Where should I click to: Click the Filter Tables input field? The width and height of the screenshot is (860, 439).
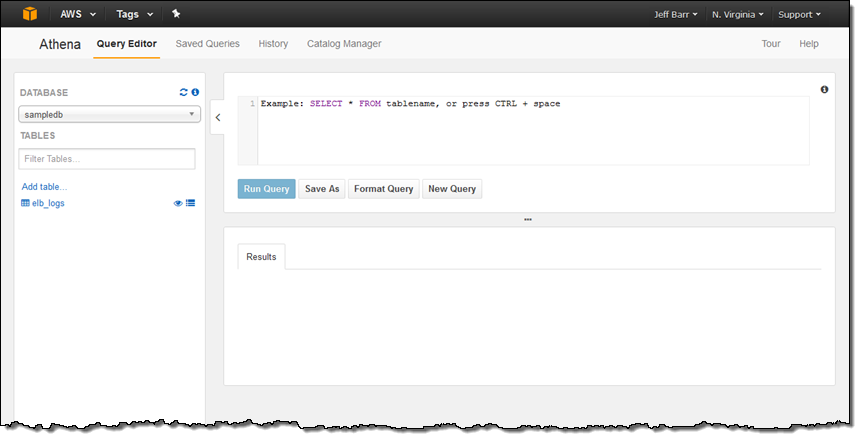pyautogui.click(x=107, y=159)
